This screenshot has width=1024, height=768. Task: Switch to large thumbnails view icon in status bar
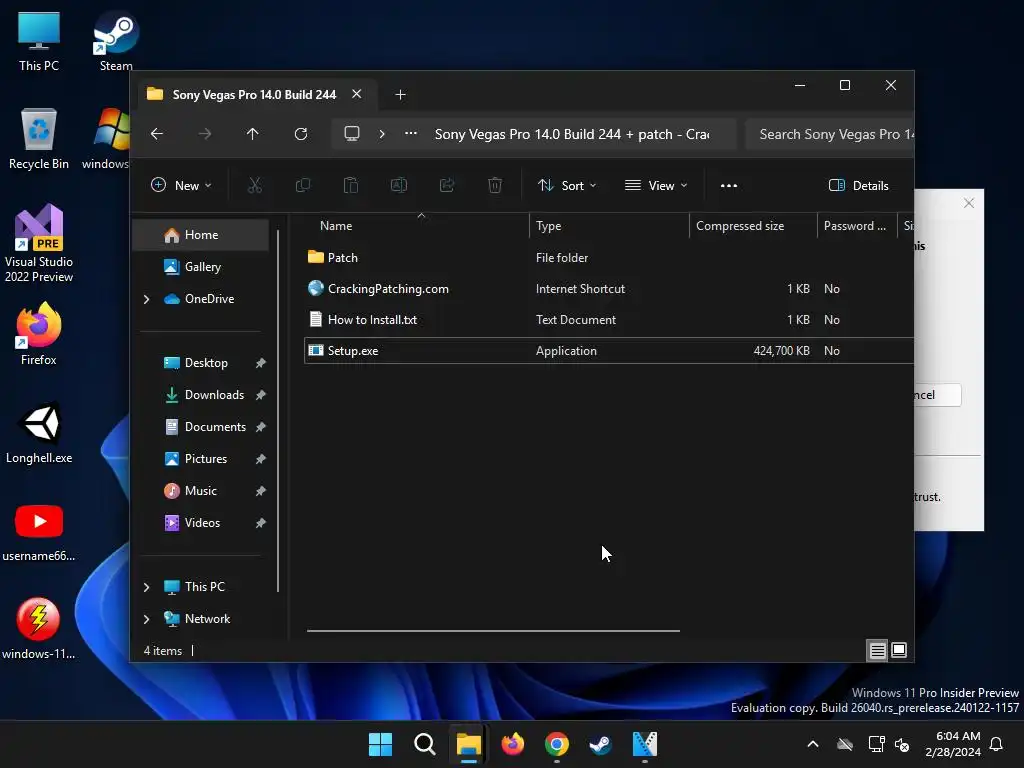coord(899,650)
